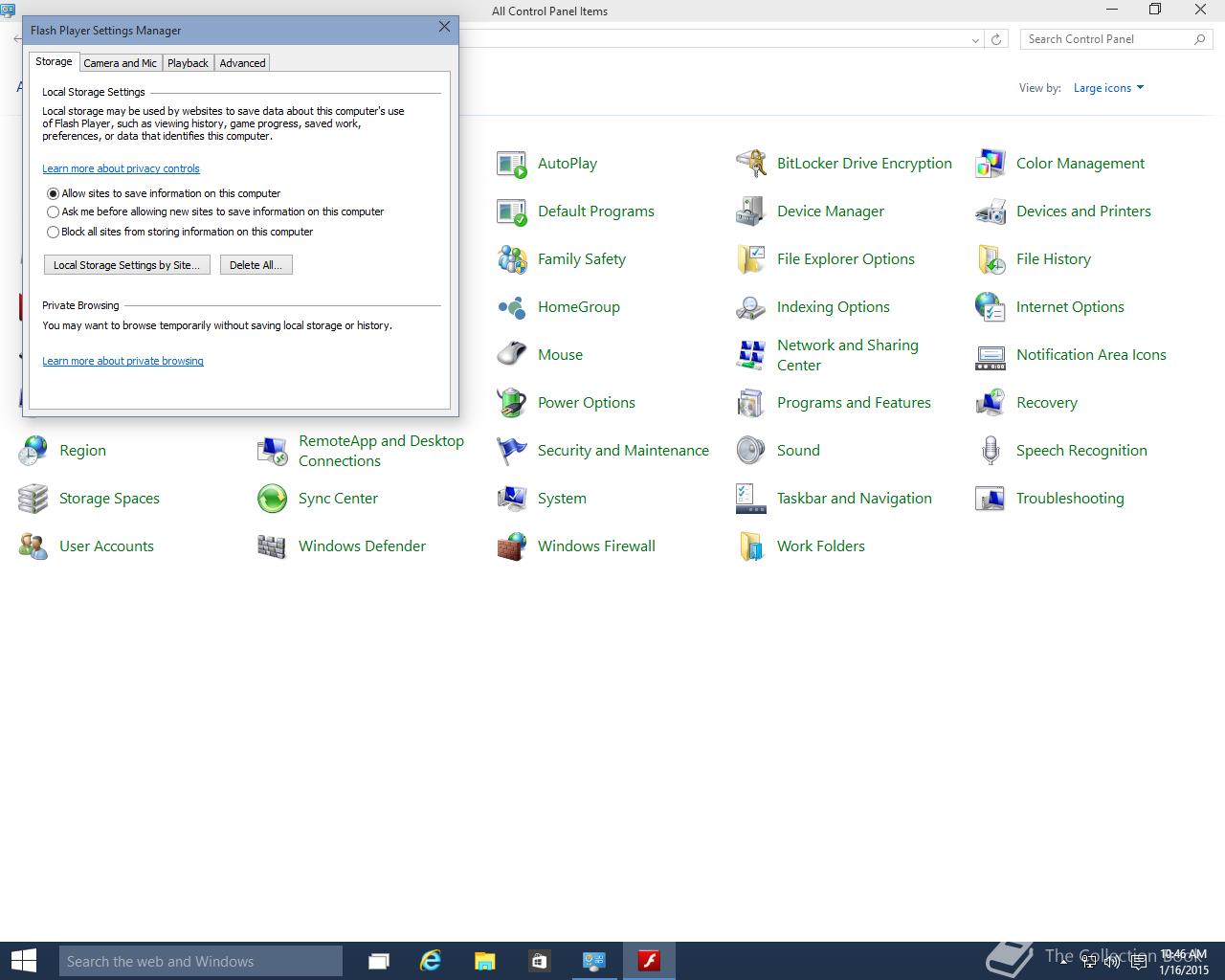Switch to the Camera and Mic tab
This screenshot has height=980, width=1225.
coord(120,63)
